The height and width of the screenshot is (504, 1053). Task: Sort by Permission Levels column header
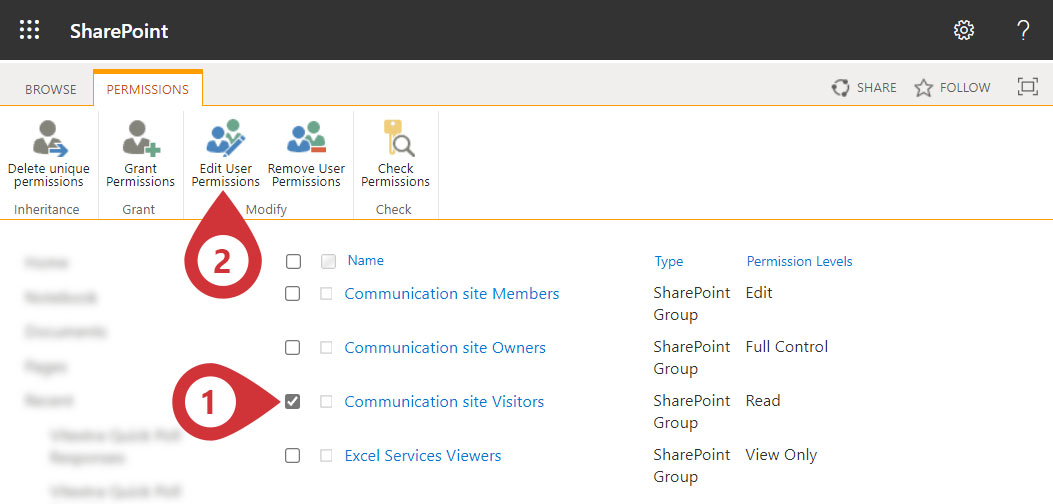coord(799,261)
